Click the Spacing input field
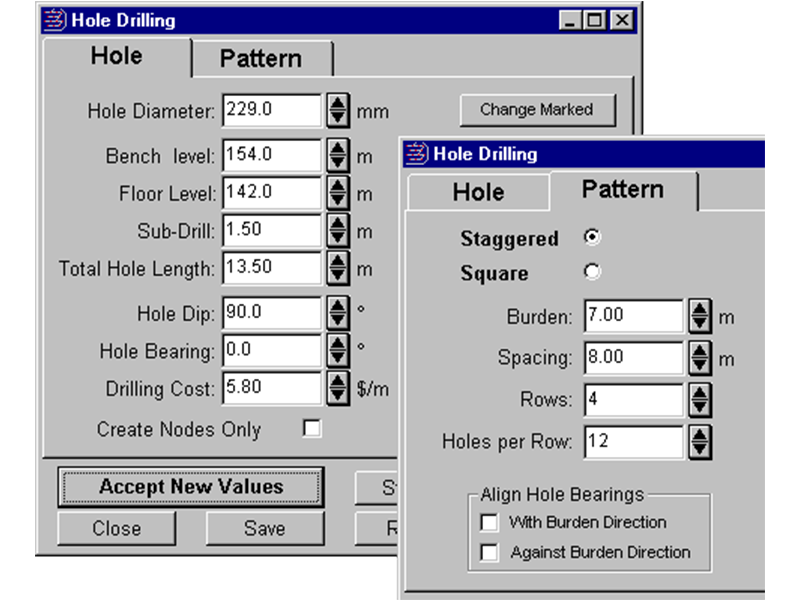 pyautogui.click(x=633, y=358)
